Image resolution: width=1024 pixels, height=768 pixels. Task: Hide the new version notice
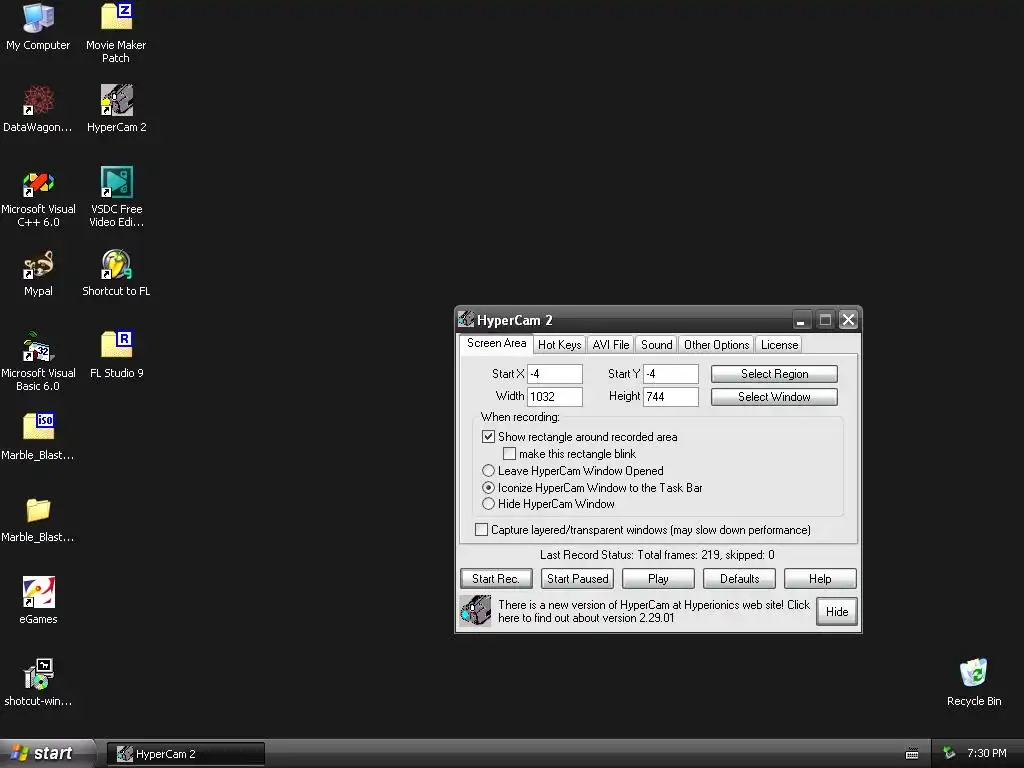[x=837, y=611]
